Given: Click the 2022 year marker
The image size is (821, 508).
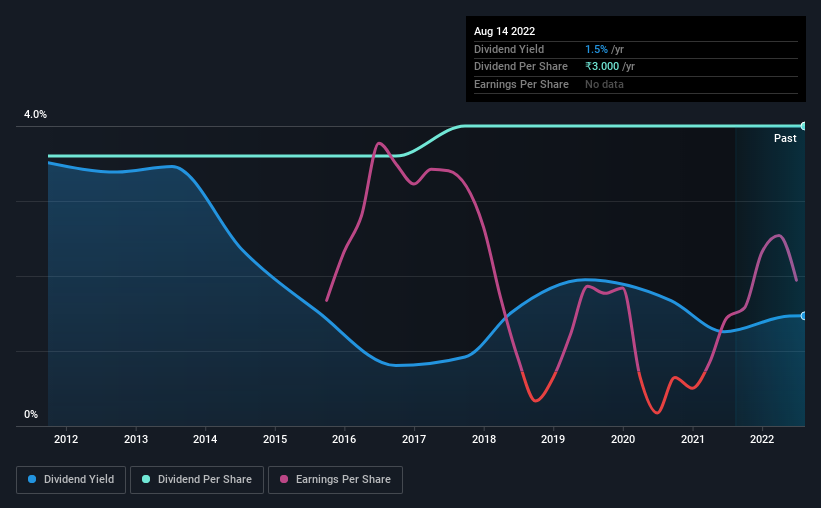Looking at the screenshot, I should (x=762, y=438).
